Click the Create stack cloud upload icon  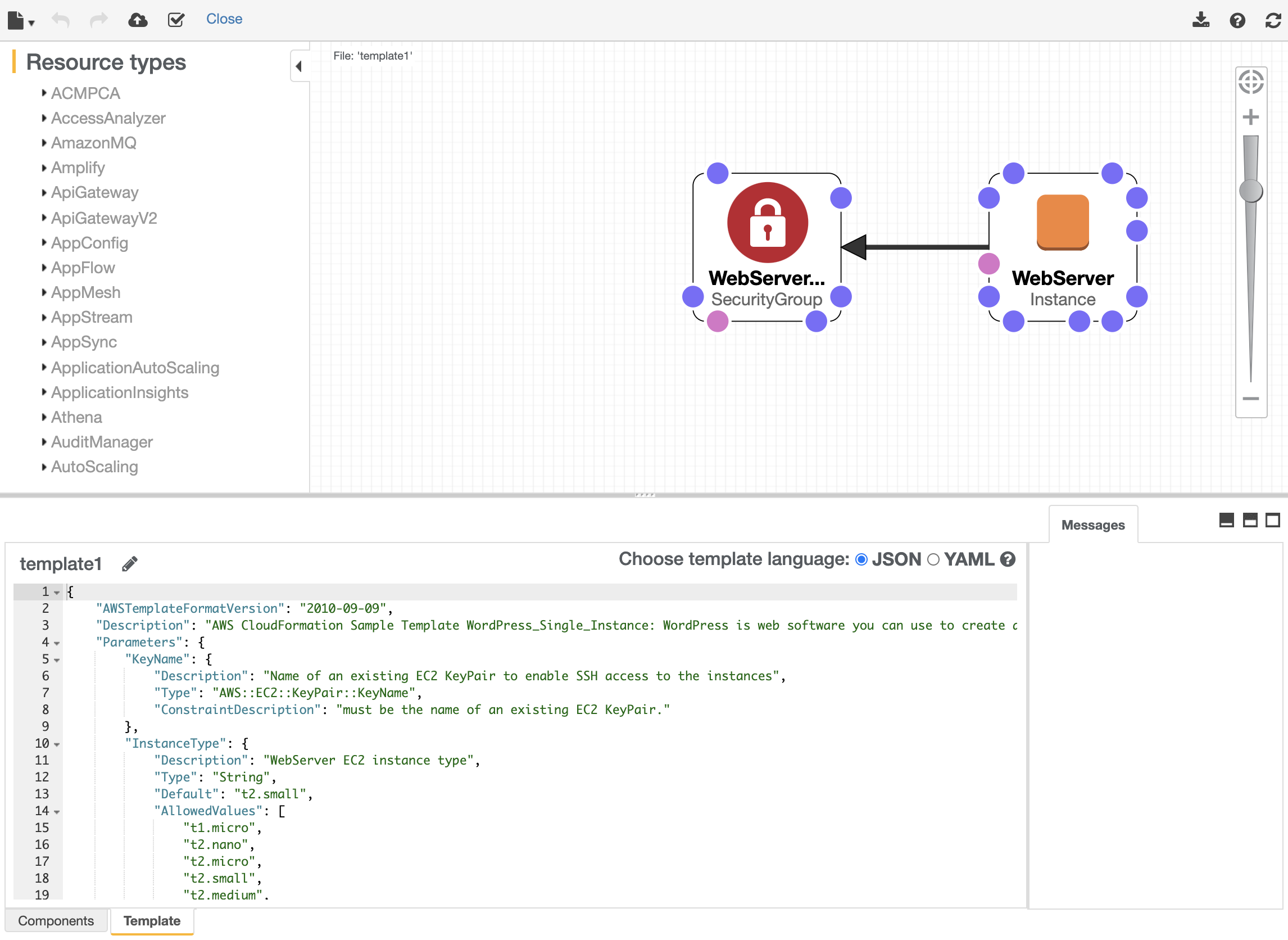[x=138, y=20]
